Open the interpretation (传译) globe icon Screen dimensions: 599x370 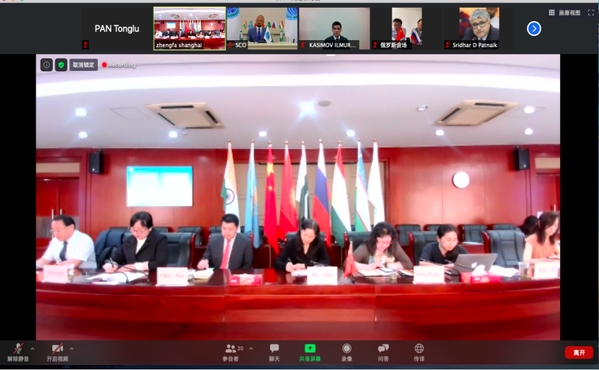pos(419,352)
